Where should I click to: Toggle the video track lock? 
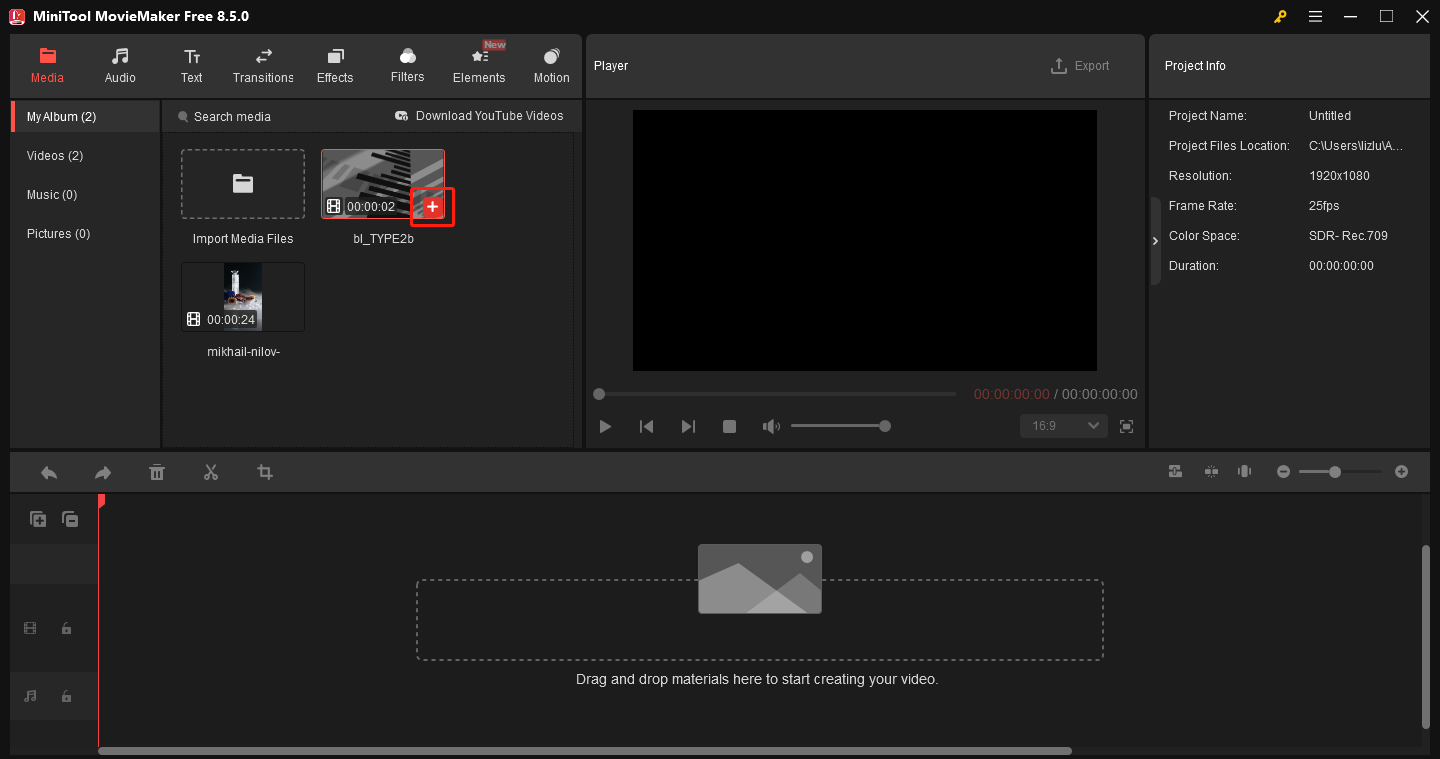66,628
